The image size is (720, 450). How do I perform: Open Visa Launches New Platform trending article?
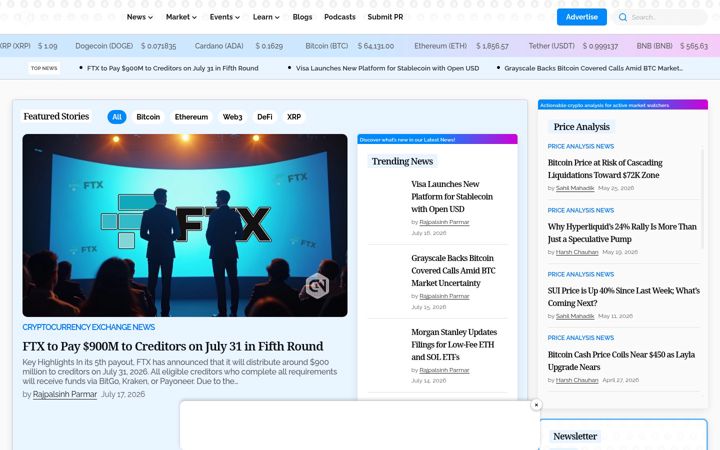tap(452, 197)
